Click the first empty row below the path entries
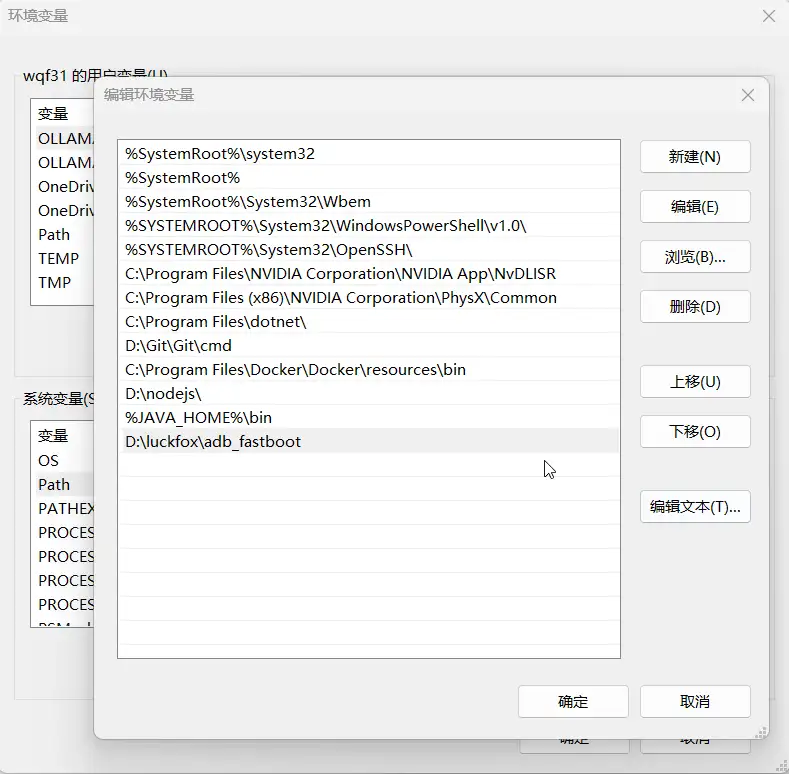Screen dimensions: 789x774 tap(368, 466)
